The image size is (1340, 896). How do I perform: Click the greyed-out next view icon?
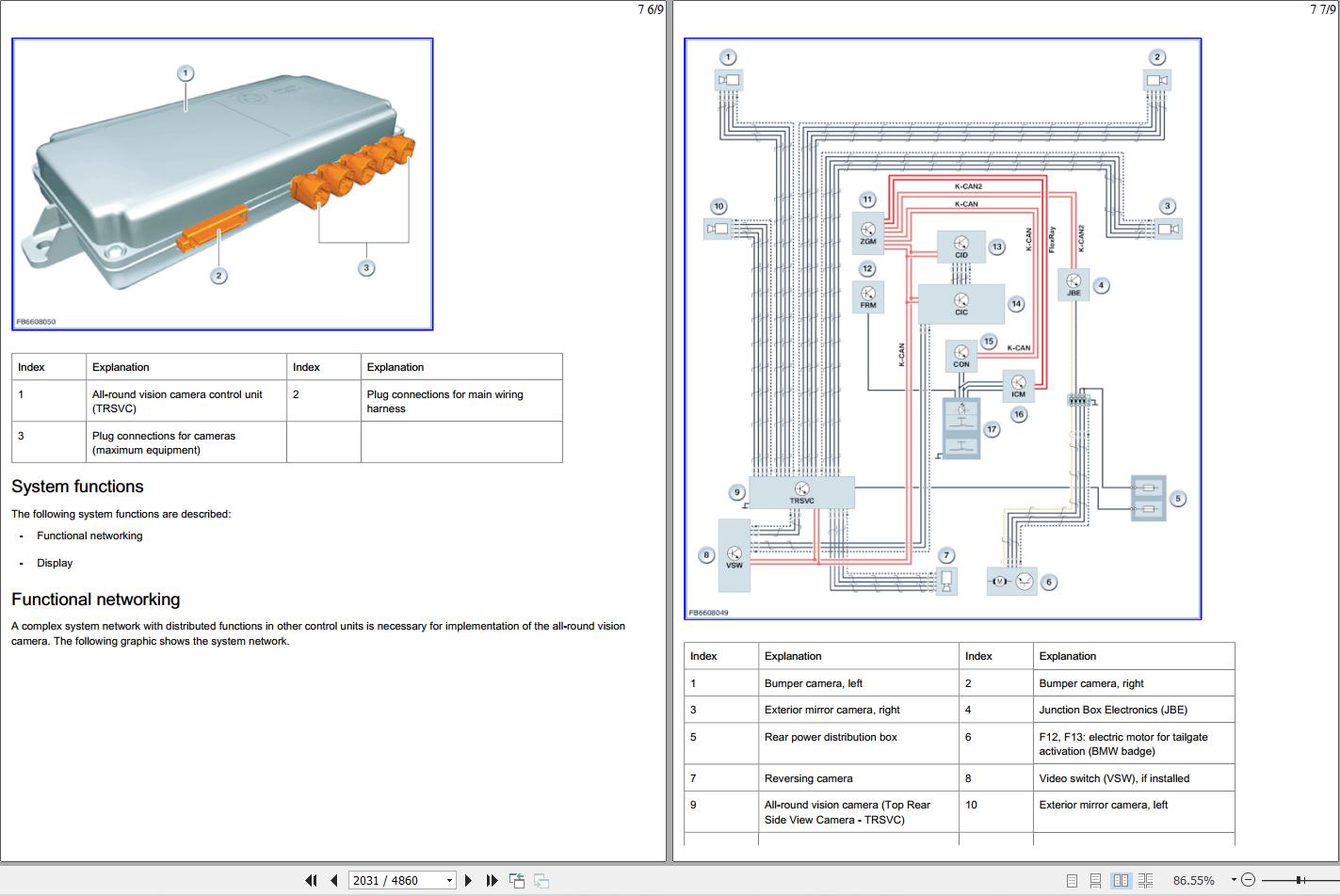click(x=541, y=880)
